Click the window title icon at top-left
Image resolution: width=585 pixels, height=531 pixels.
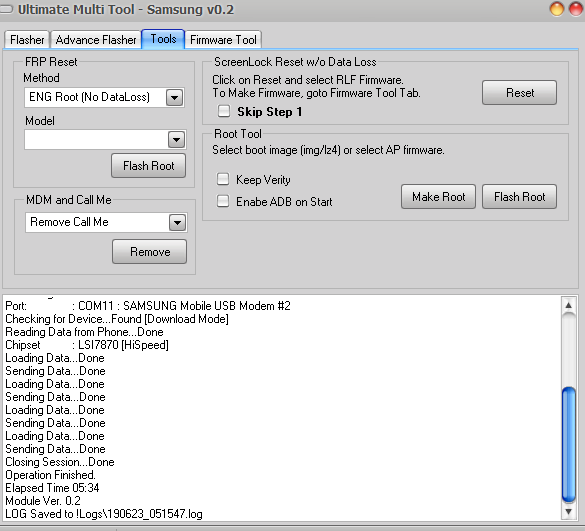pyautogui.click(x=6, y=9)
